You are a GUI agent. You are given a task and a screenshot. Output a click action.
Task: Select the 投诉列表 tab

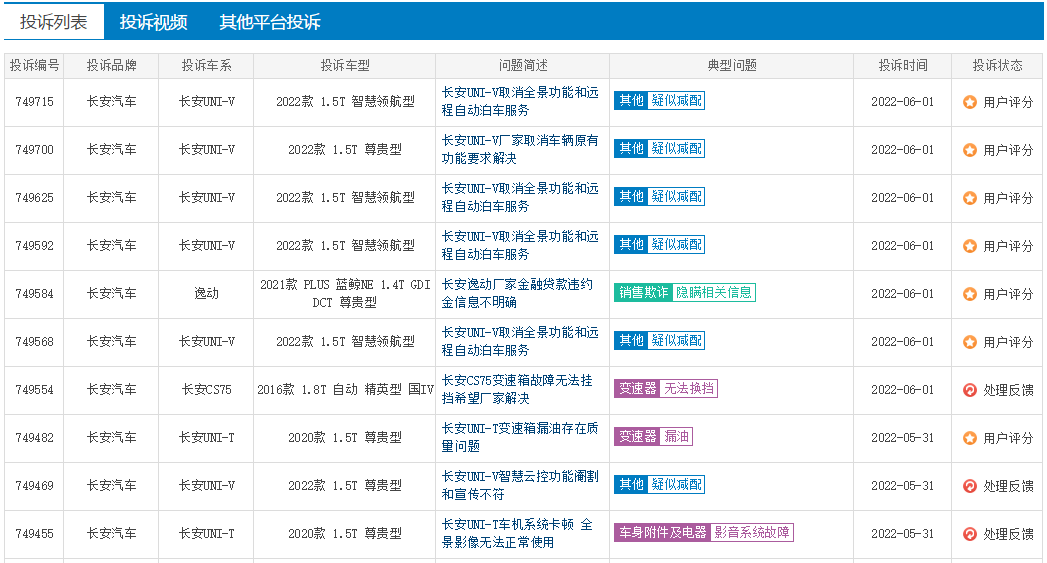point(54,22)
